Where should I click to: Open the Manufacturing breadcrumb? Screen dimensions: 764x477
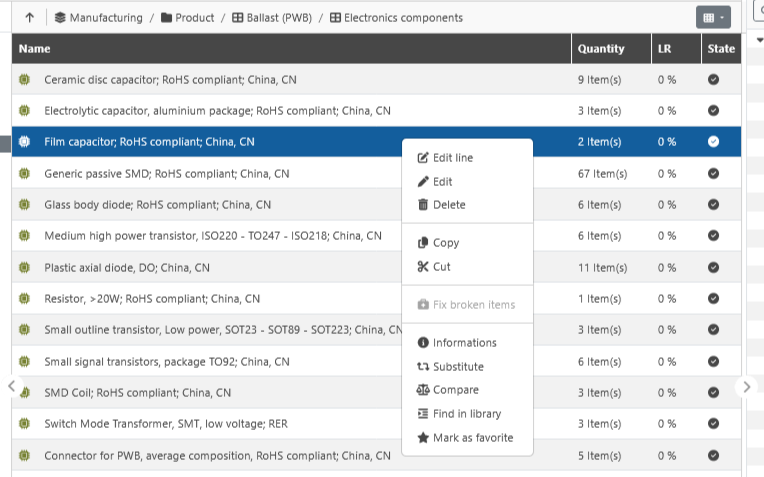99,18
